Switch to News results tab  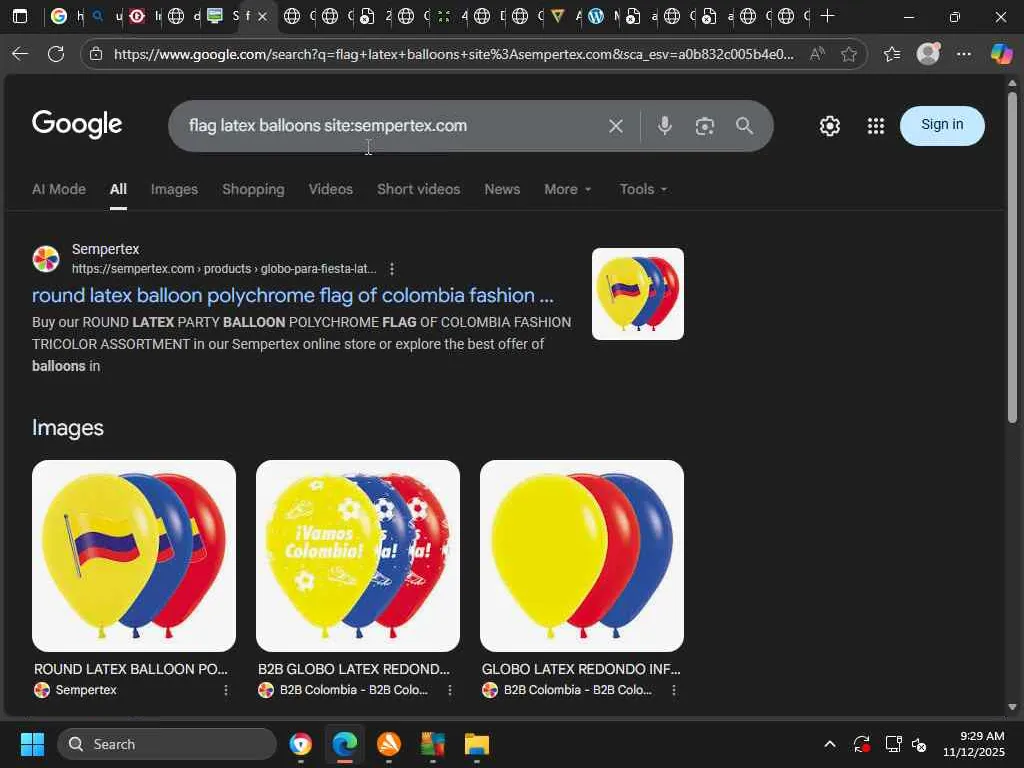tap(502, 189)
